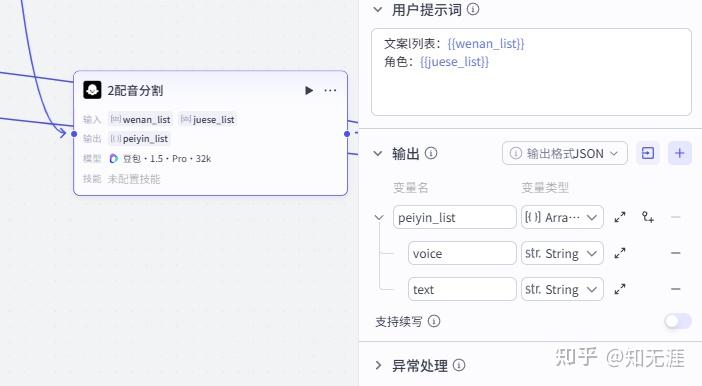Click inside the user prompt text box
Screen dimensions: 702x386
(x=531, y=72)
